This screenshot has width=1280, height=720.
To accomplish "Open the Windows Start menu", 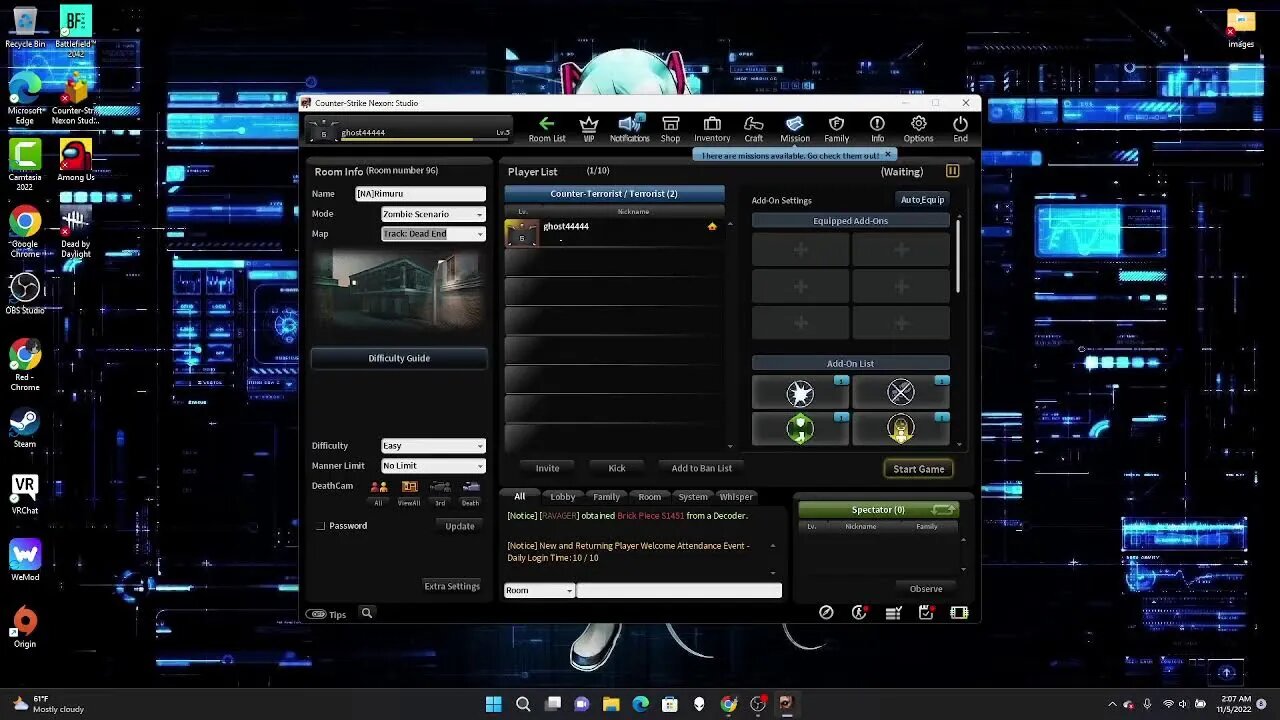I will point(493,704).
